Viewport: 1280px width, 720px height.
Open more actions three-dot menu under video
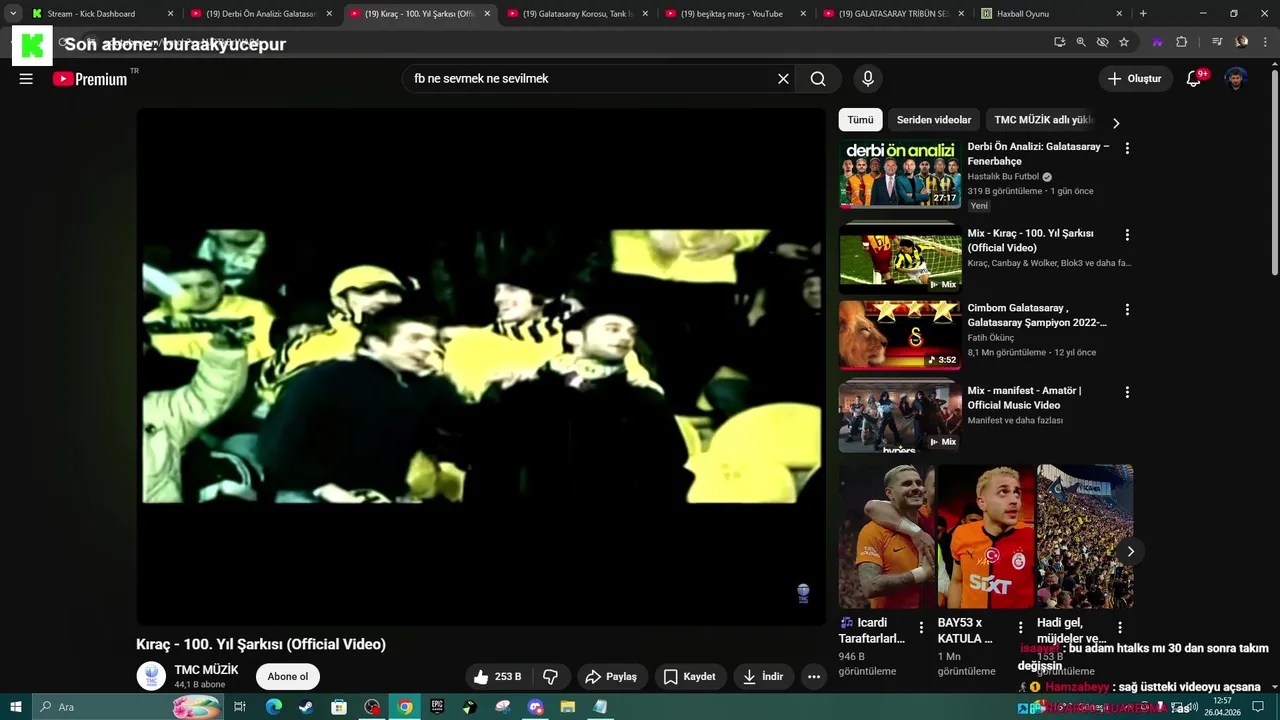(x=814, y=677)
